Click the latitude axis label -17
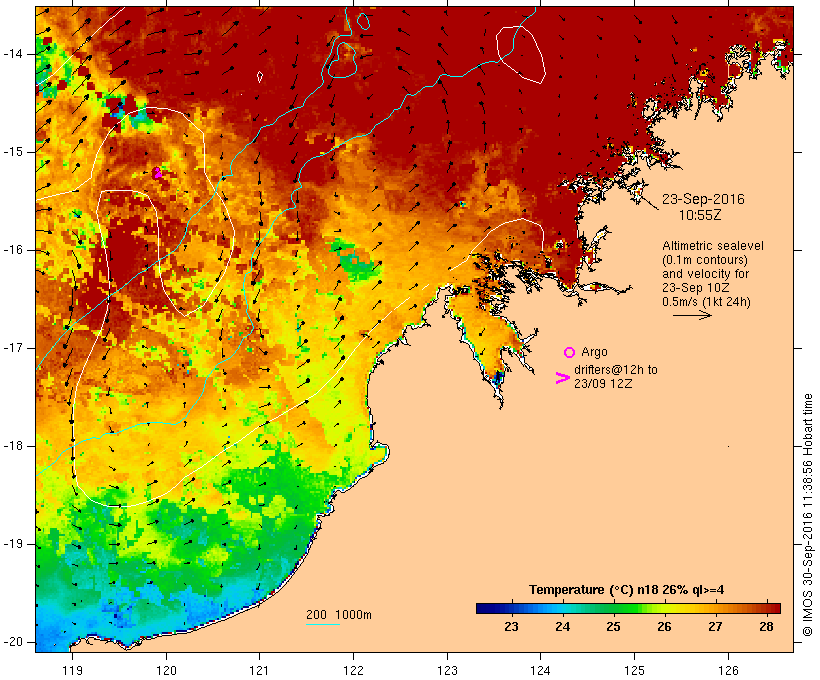Screen dimensions: 820x680 coord(13,348)
